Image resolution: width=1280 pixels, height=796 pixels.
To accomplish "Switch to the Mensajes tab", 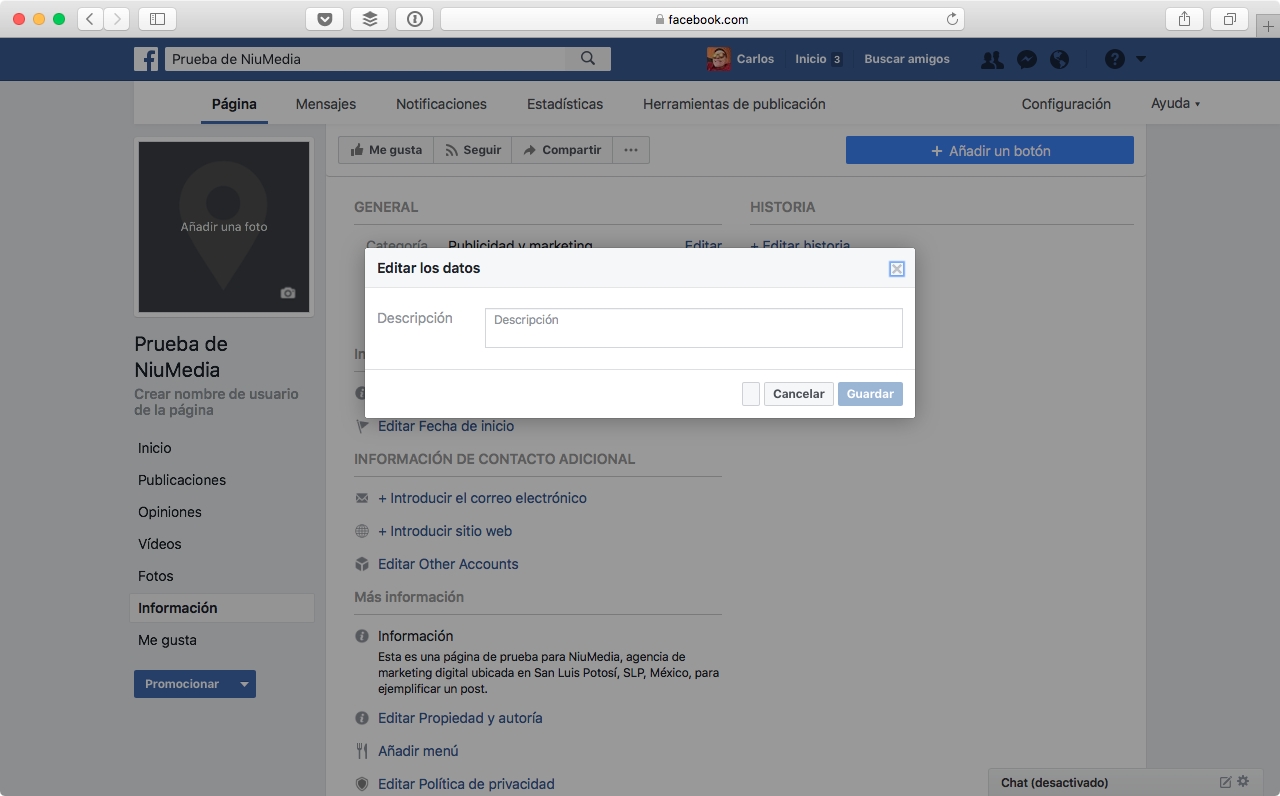I will click(x=326, y=104).
